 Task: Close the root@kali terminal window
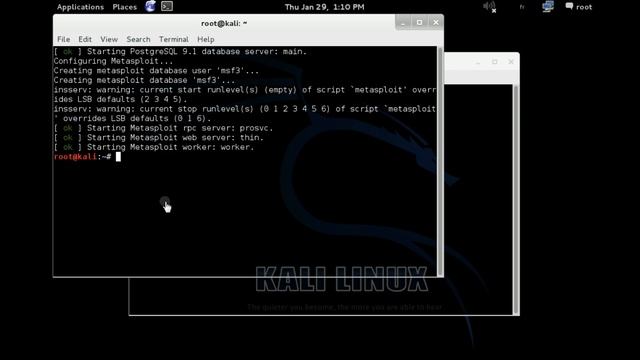(436, 22)
